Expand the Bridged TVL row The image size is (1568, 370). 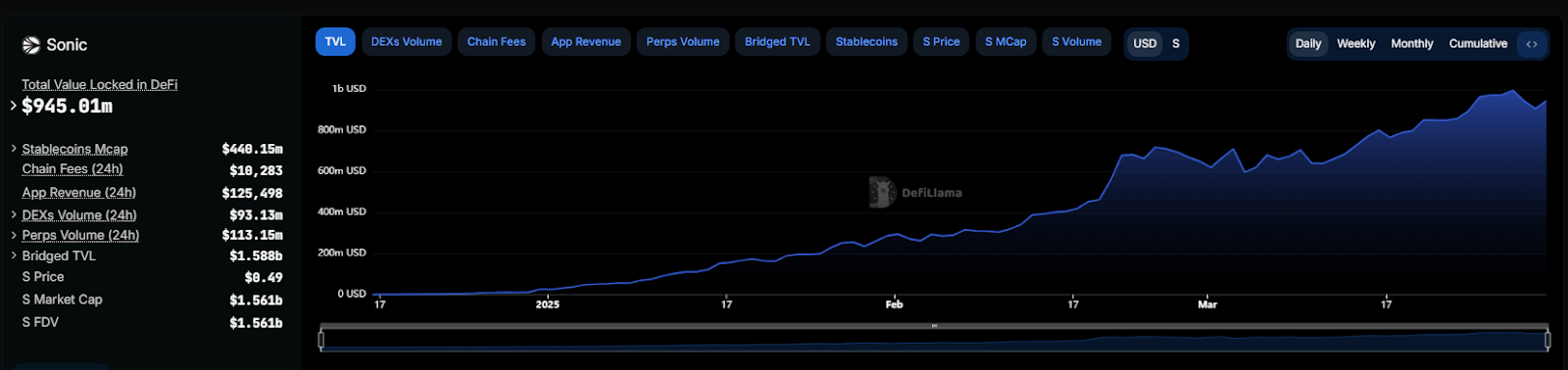[14, 255]
